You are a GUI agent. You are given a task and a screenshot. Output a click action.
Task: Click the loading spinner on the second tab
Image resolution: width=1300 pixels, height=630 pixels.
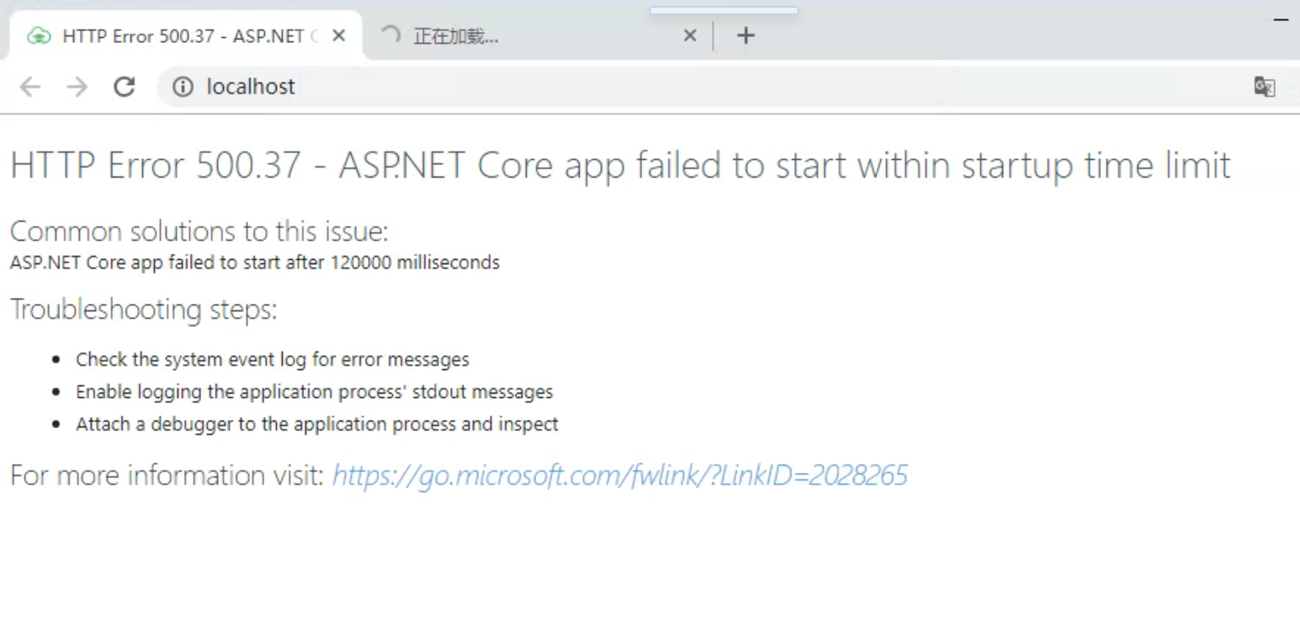pyautogui.click(x=391, y=35)
